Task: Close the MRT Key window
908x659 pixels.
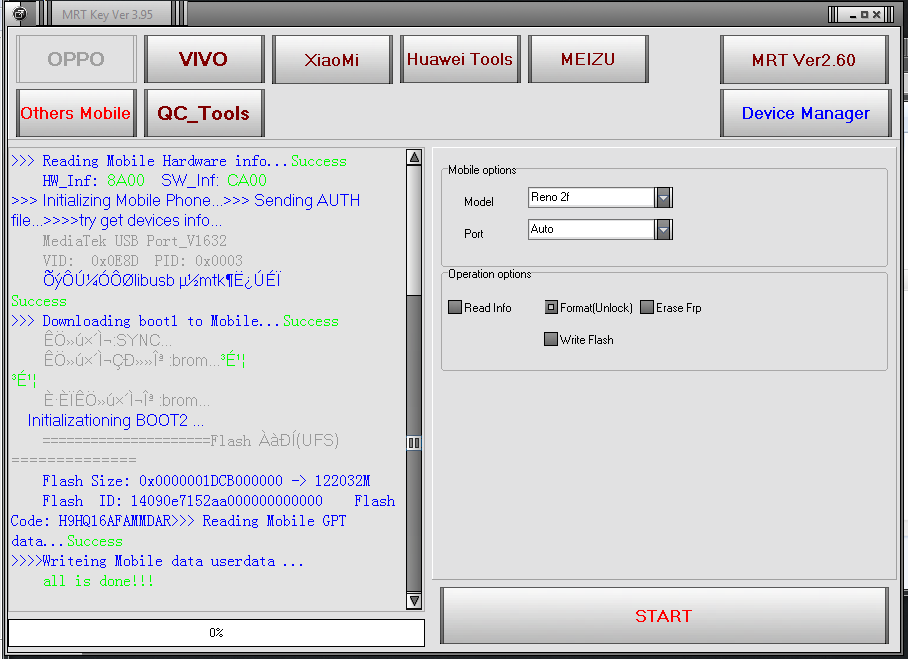Action: coord(877,14)
